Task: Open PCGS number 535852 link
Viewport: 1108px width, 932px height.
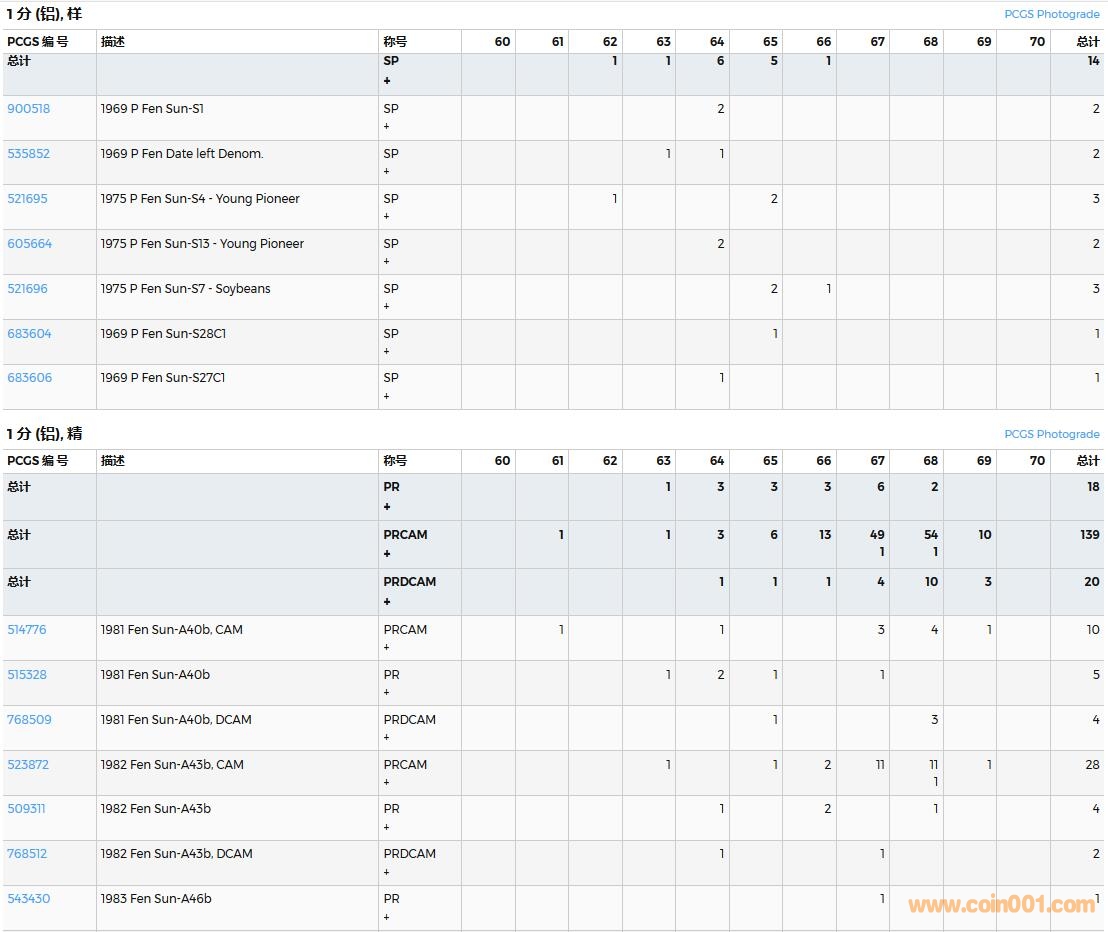Action: click(28, 154)
